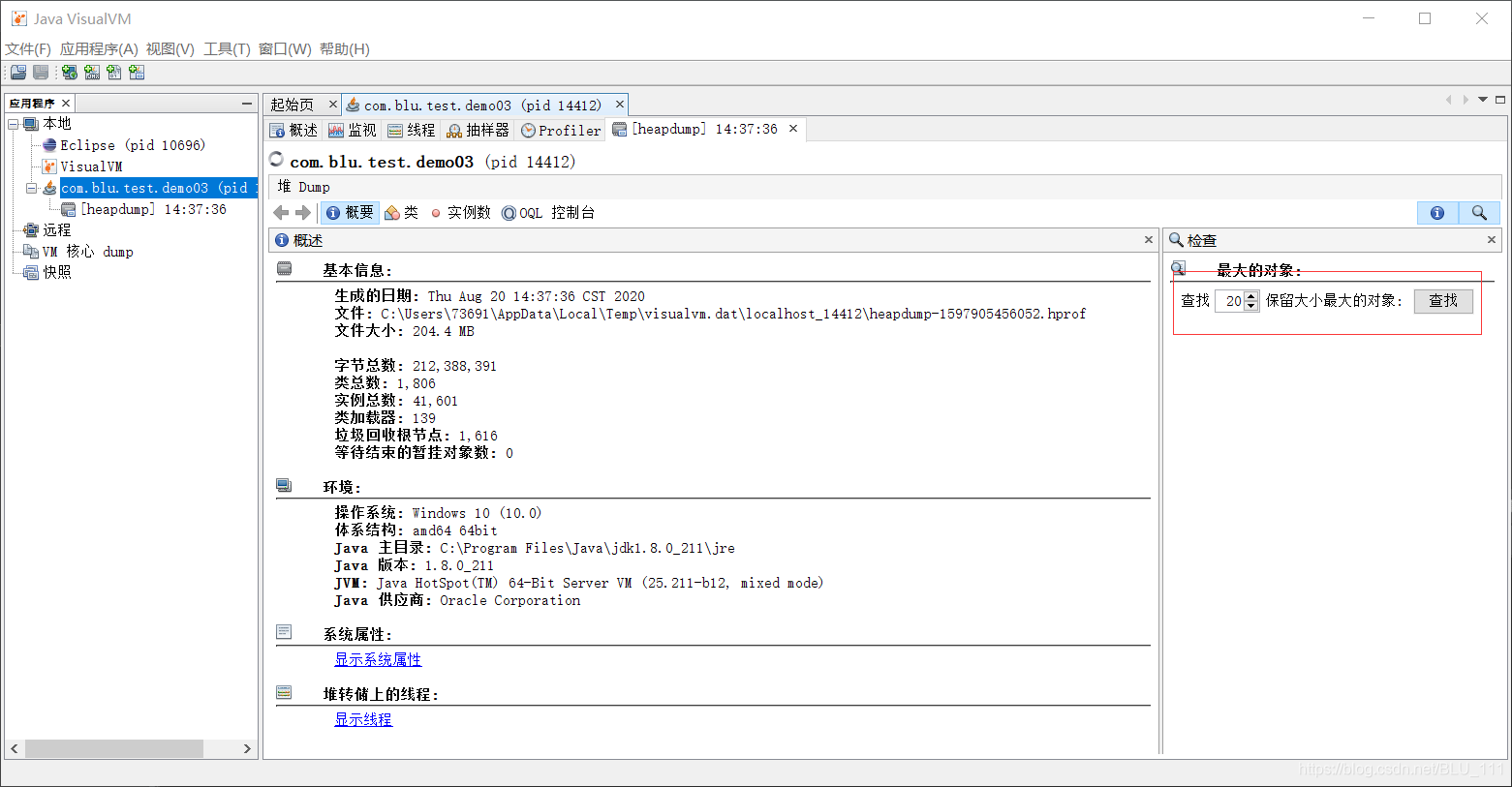This screenshot has width=1512, height=787.
Task: Click the left arrow of the applications panel scrollbar
Action: click(15, 749)
